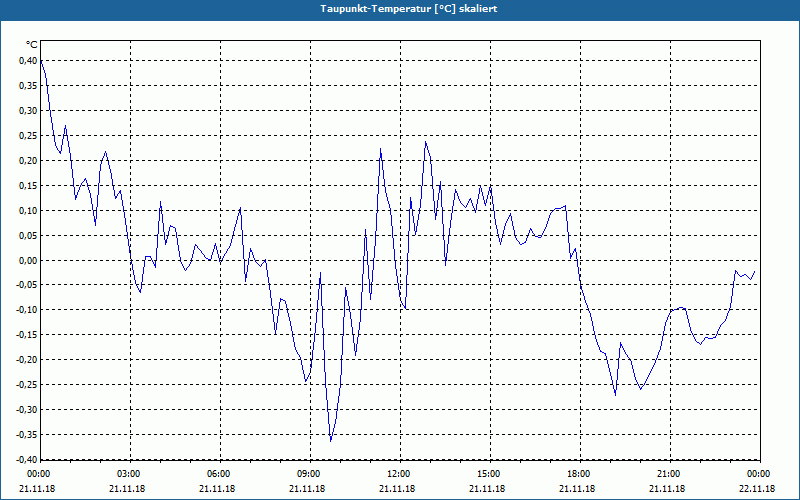The height and width of the screenshot is (500, 800).
Task: Select the -0,40 y-axis label
Action: [x=27, y=460]
